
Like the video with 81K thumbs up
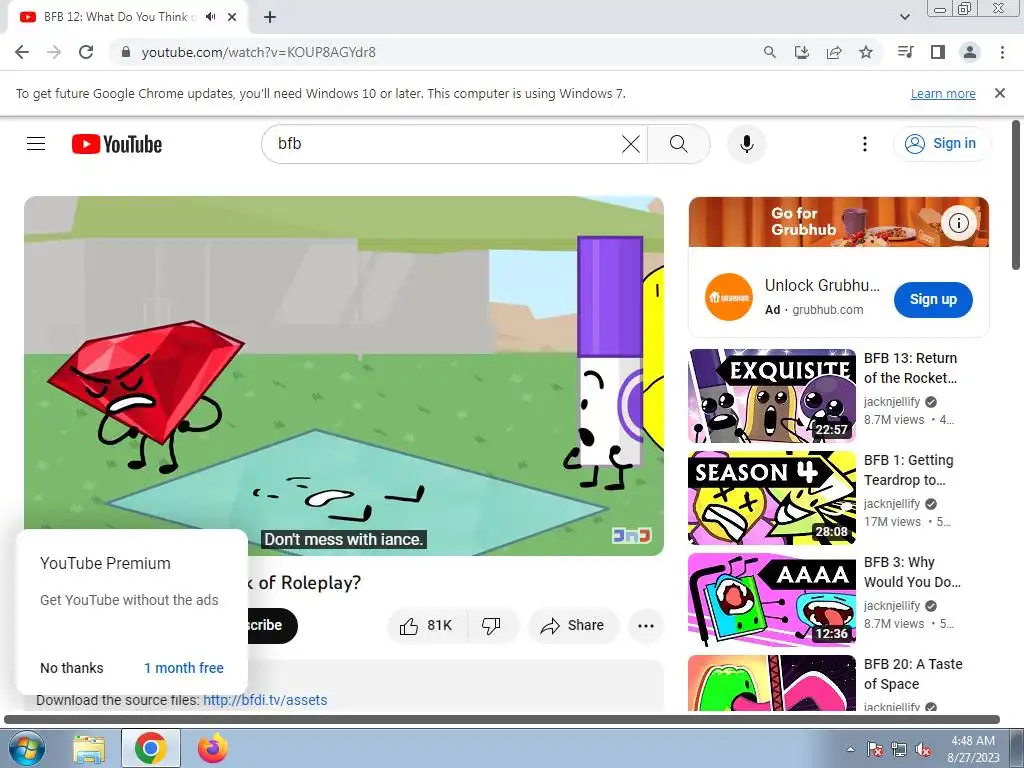coord(426,626)
